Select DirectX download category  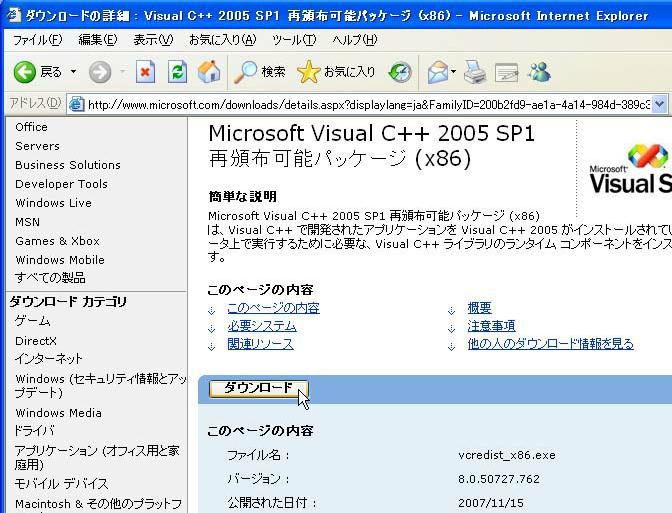pyautogui.click(x=36, y=341)
